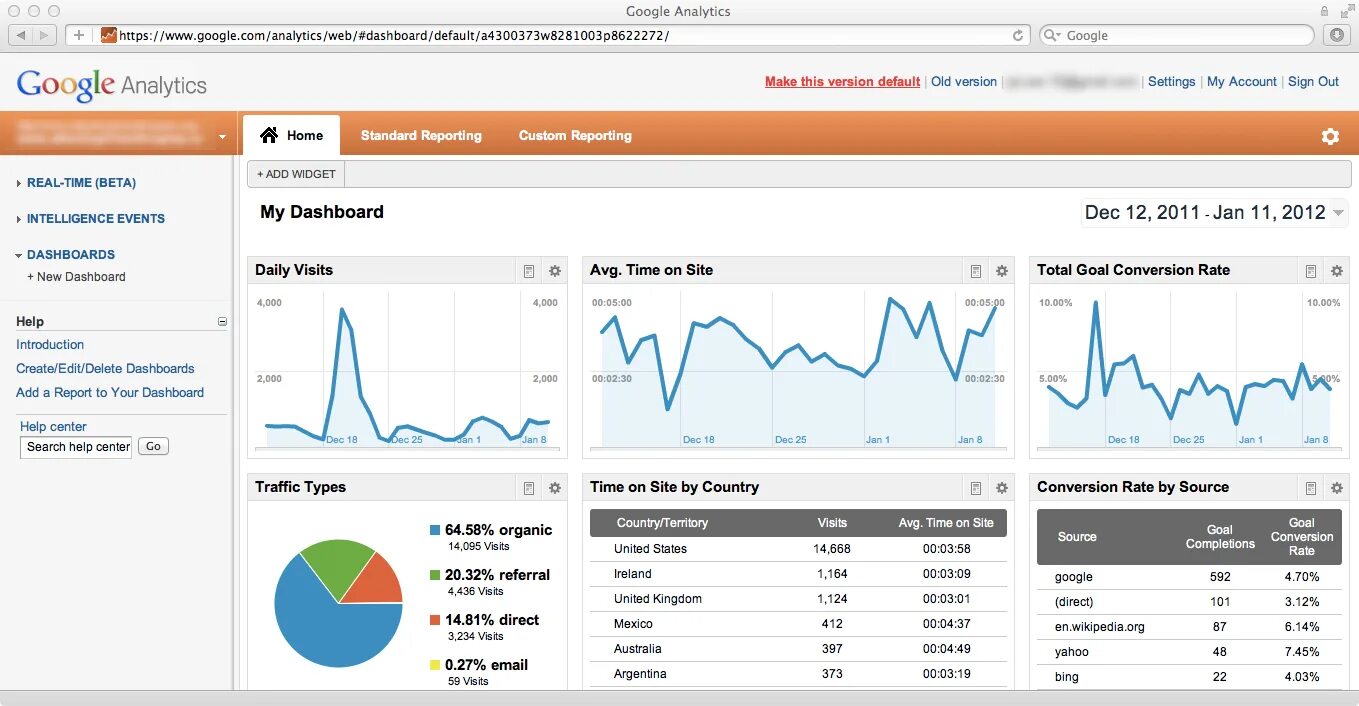Click the report icon on Avg. Time on Site
This screenshot has height=706, width=1359.
point(975,270)
